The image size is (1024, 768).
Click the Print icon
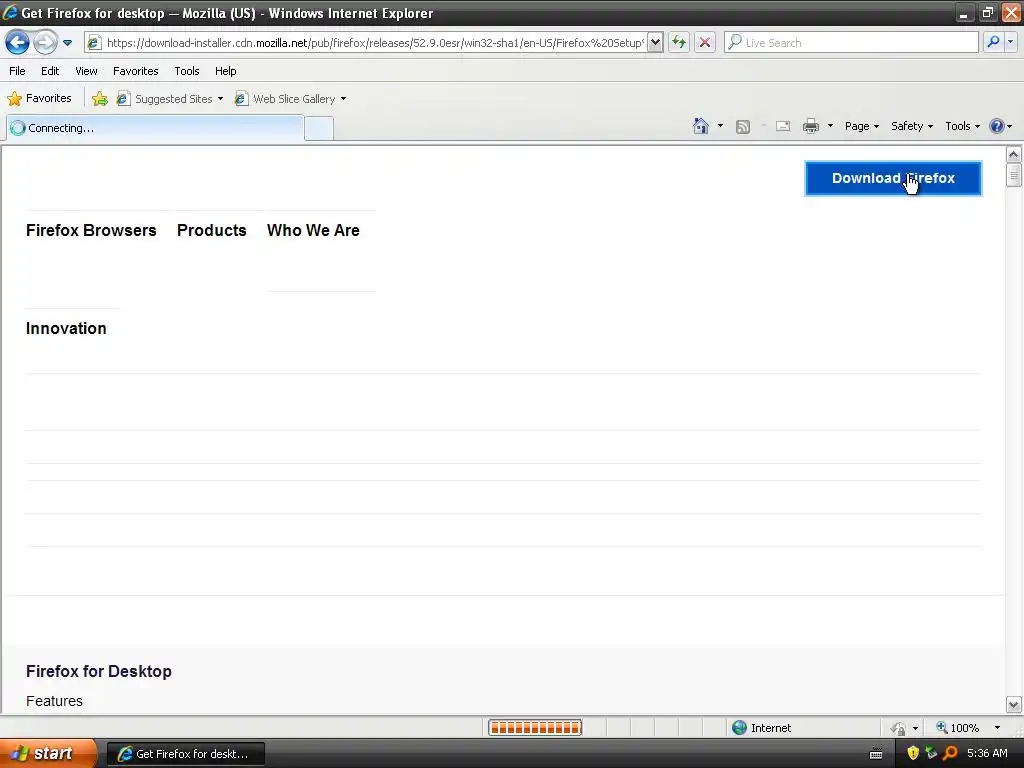(811, 126)
